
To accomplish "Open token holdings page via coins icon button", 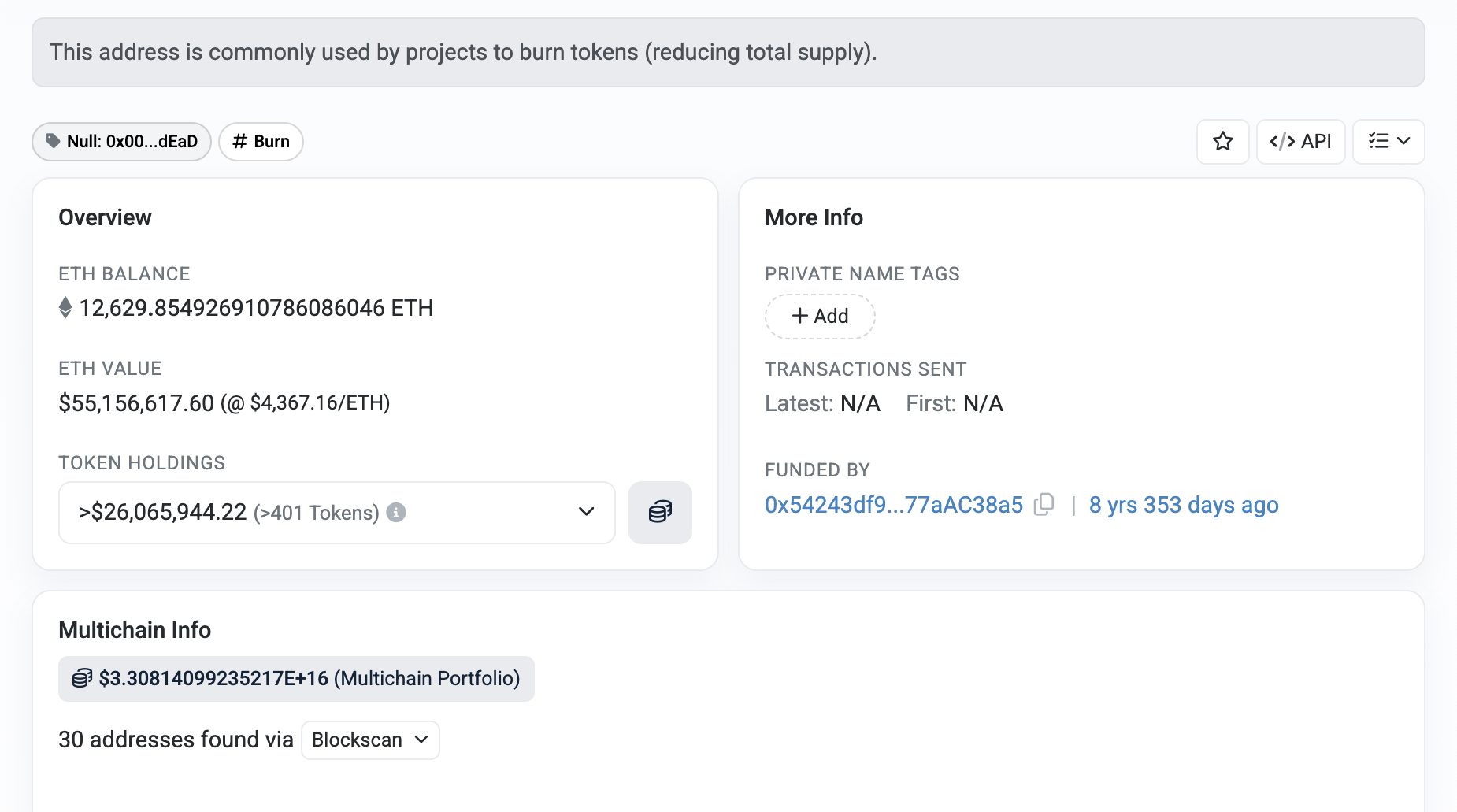I will (x=660, y=513).
